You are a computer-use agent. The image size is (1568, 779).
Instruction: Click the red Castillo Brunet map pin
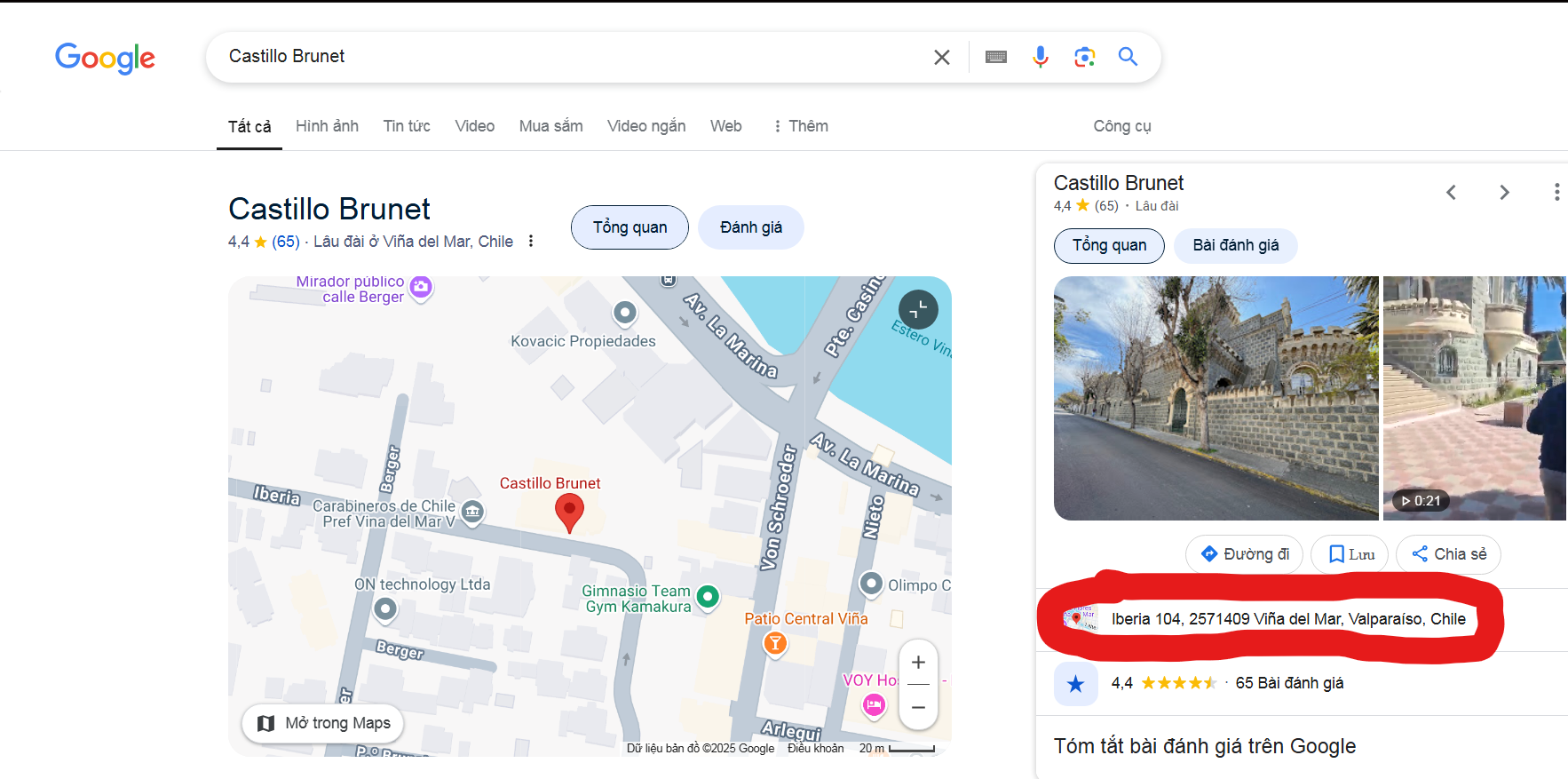pyautogui.click(x=569, y=512)
